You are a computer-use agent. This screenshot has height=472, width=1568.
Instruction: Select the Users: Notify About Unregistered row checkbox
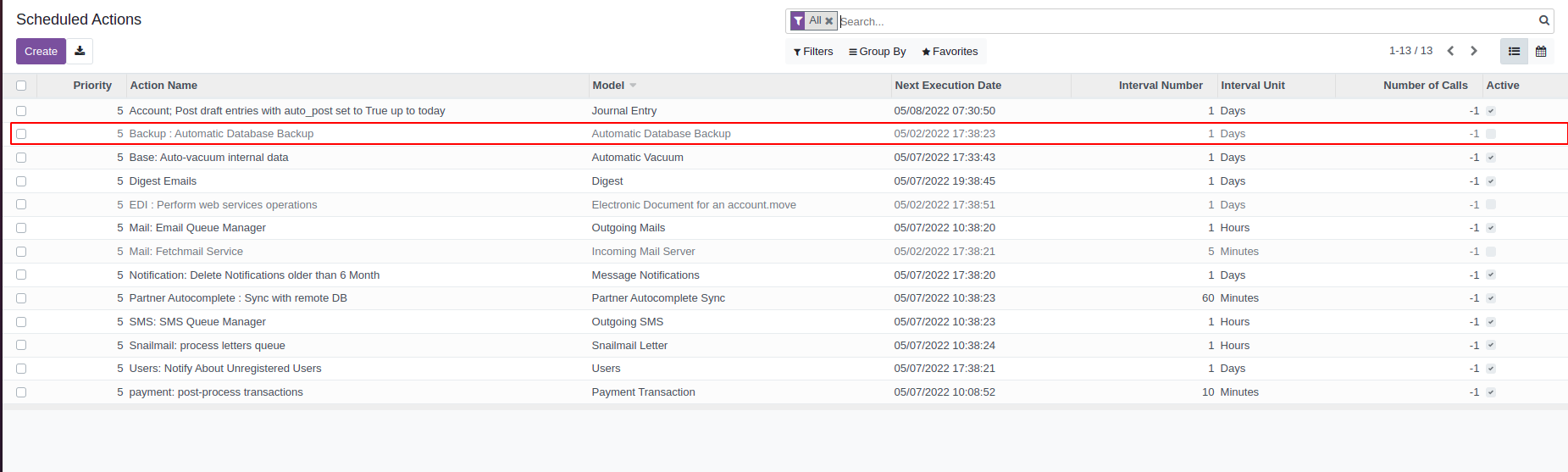21,369
